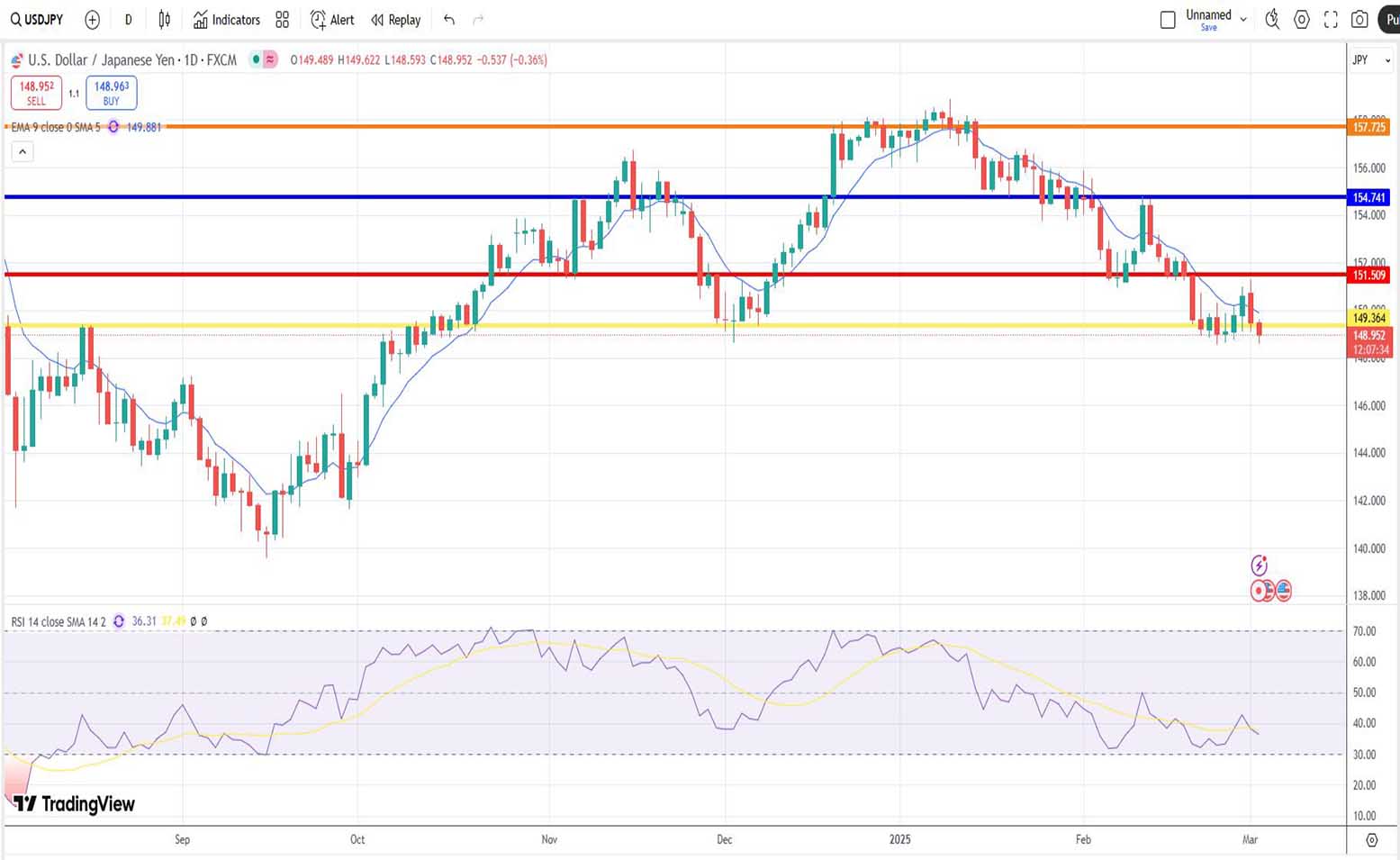Click the BUY 148.963 button
This screenshot has width=1400, height=860.
click(x=112, y=93)
